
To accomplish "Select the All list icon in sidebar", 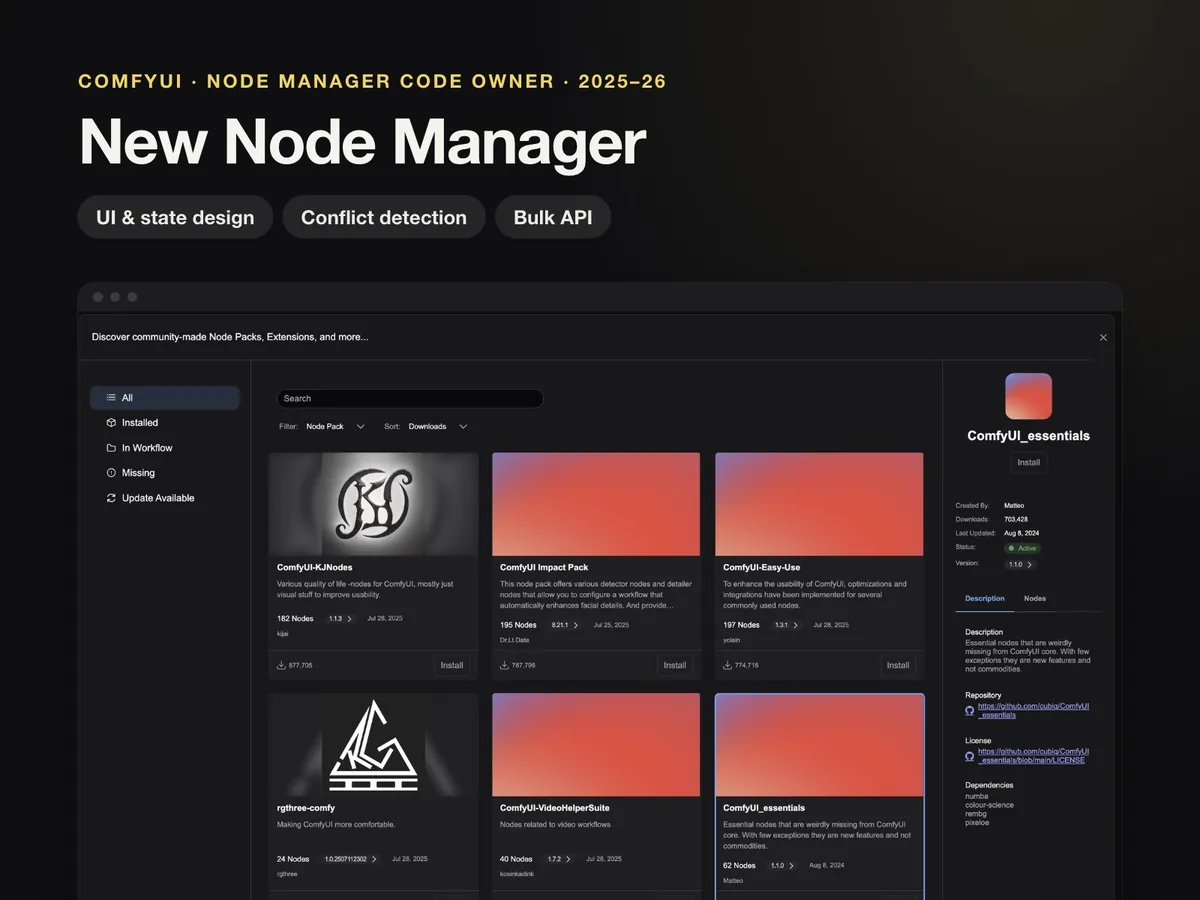I will pos(111,398).
